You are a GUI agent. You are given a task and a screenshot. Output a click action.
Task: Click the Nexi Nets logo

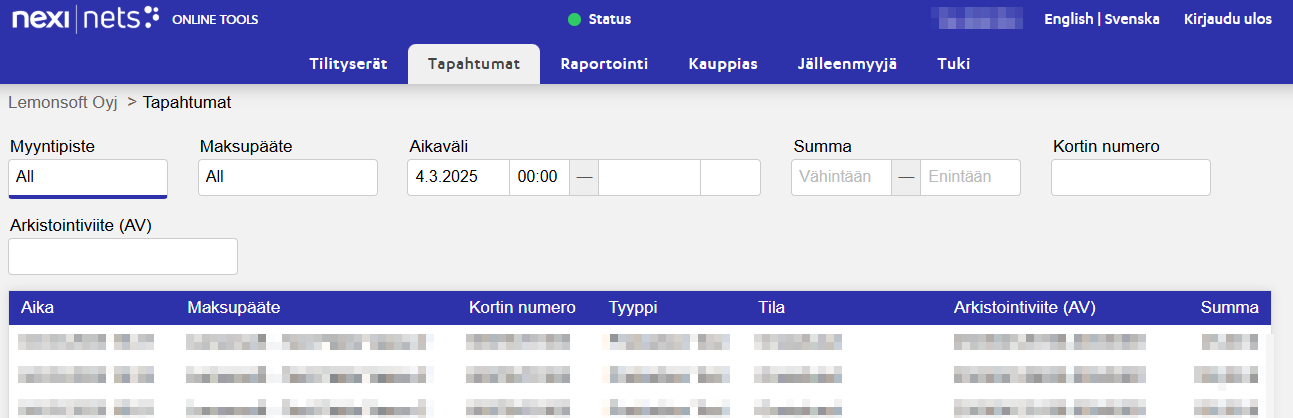click(85, 19)
